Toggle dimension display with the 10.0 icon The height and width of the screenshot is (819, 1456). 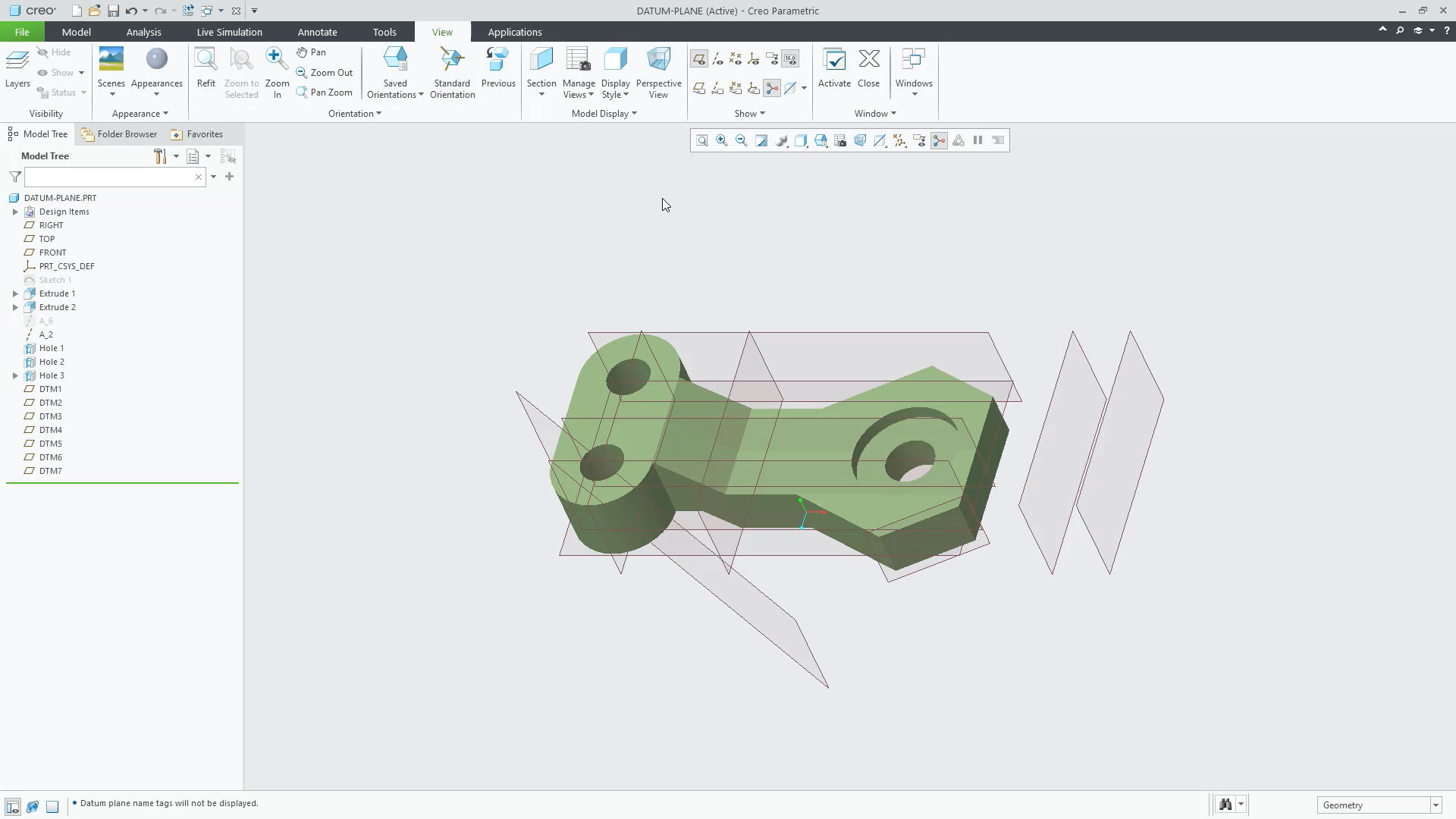791,58
